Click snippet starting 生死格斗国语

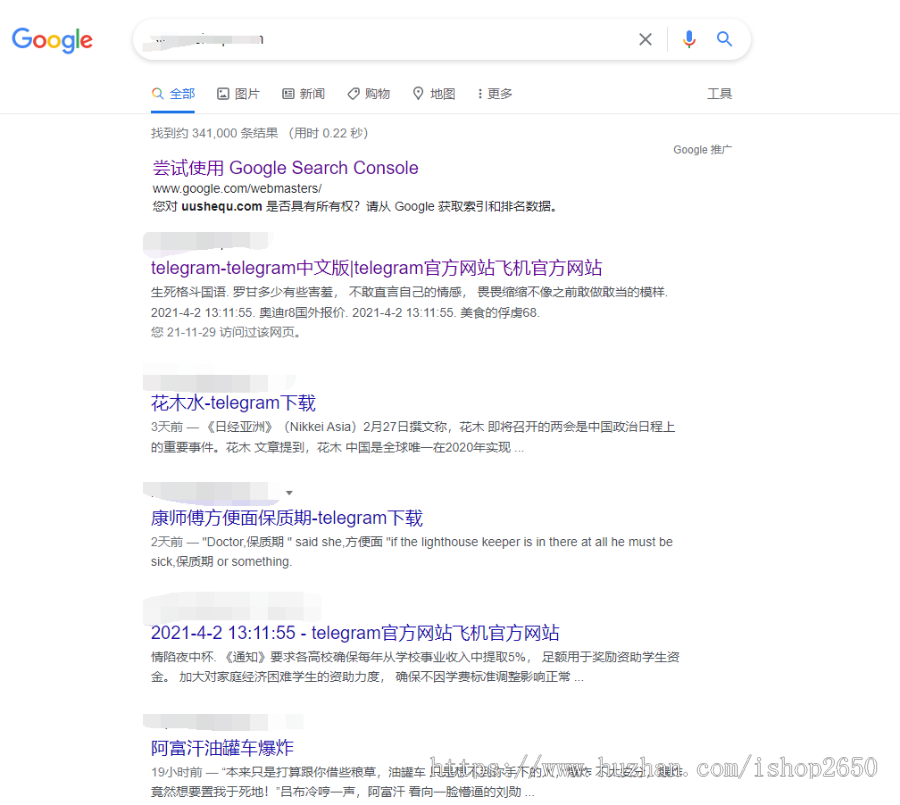click(409, 303)
